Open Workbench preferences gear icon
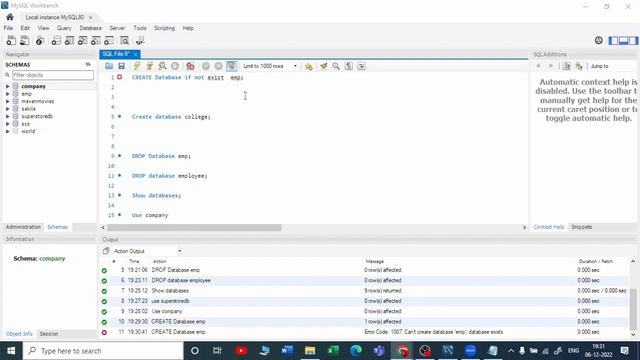The height and width of the screenshot is (360, 640). (x=598, y=40)
